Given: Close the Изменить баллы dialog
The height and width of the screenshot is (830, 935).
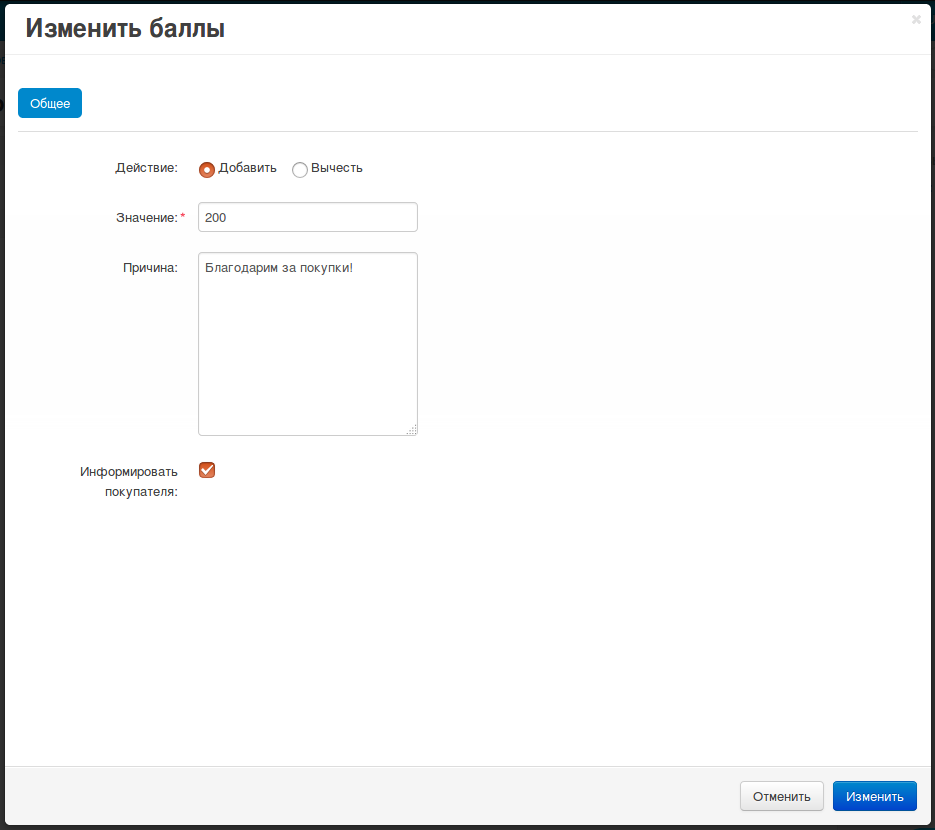Looking at the screenshot, I should click(916, 19).
